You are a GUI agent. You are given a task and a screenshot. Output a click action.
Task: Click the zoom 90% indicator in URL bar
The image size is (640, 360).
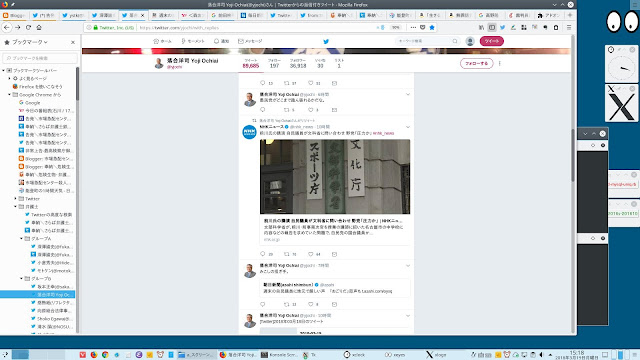tap(396, 27)
